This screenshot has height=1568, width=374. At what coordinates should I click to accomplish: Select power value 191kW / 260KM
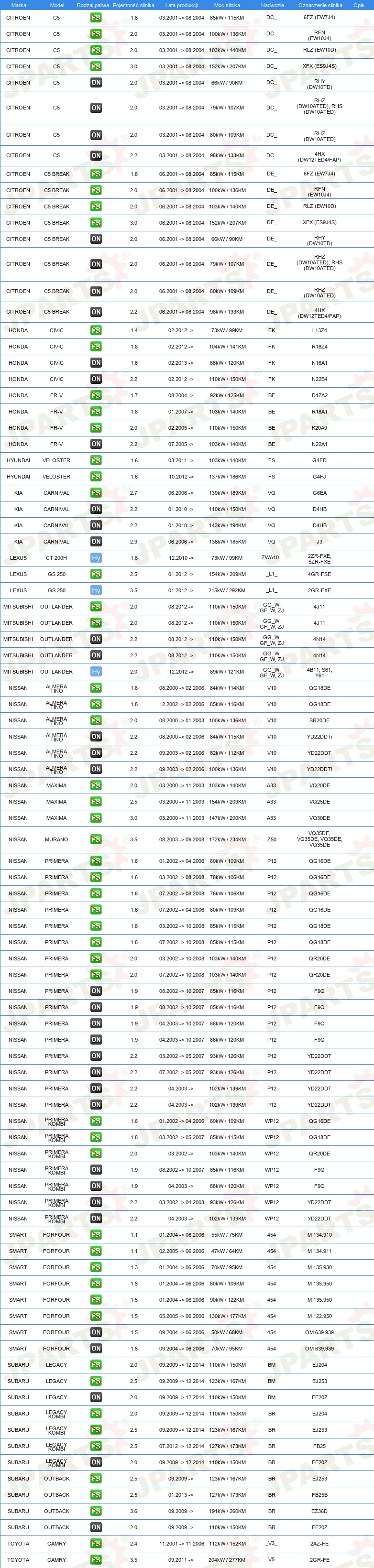pos(227,1512)
